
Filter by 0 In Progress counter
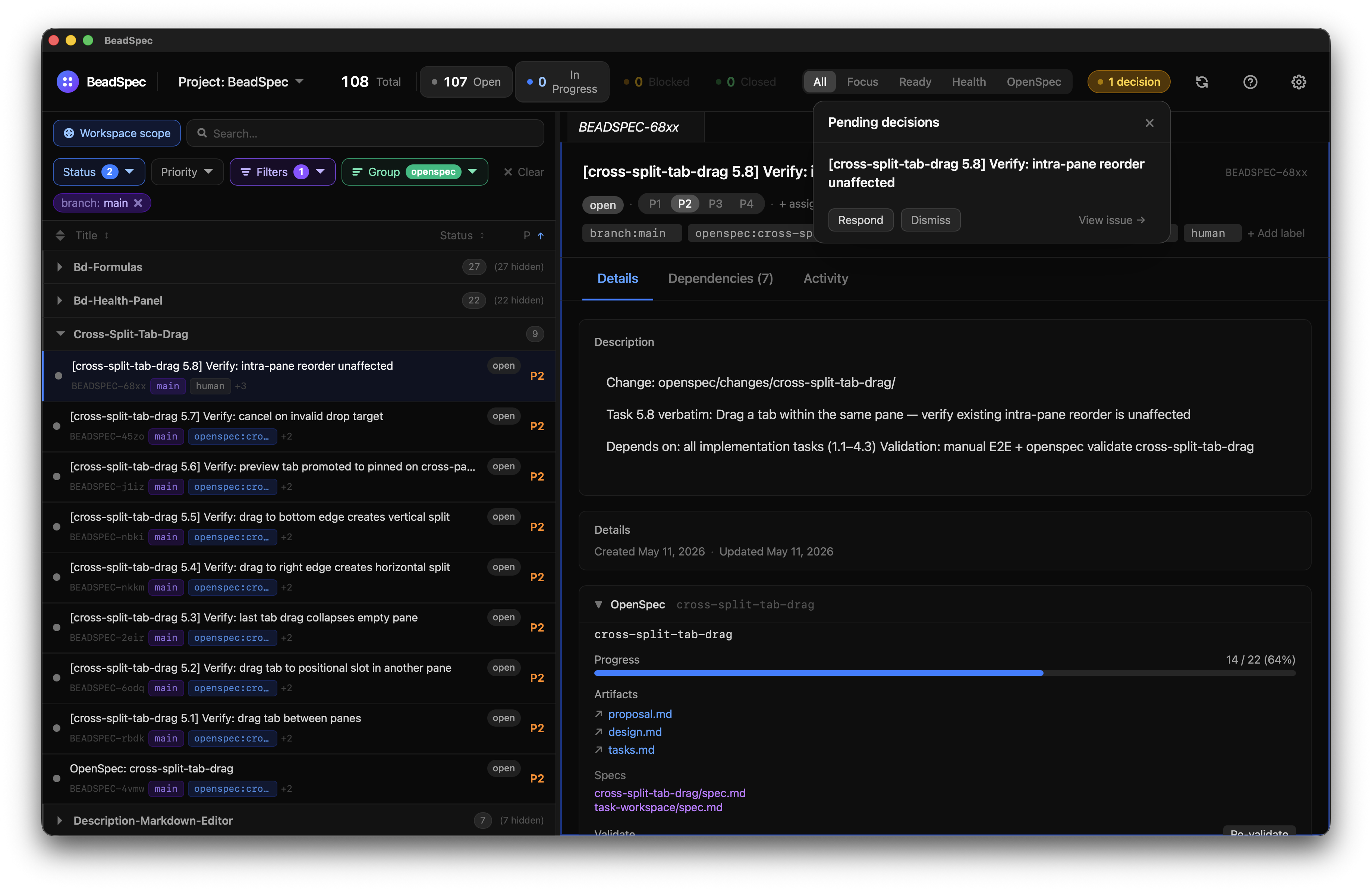(562, 82)
